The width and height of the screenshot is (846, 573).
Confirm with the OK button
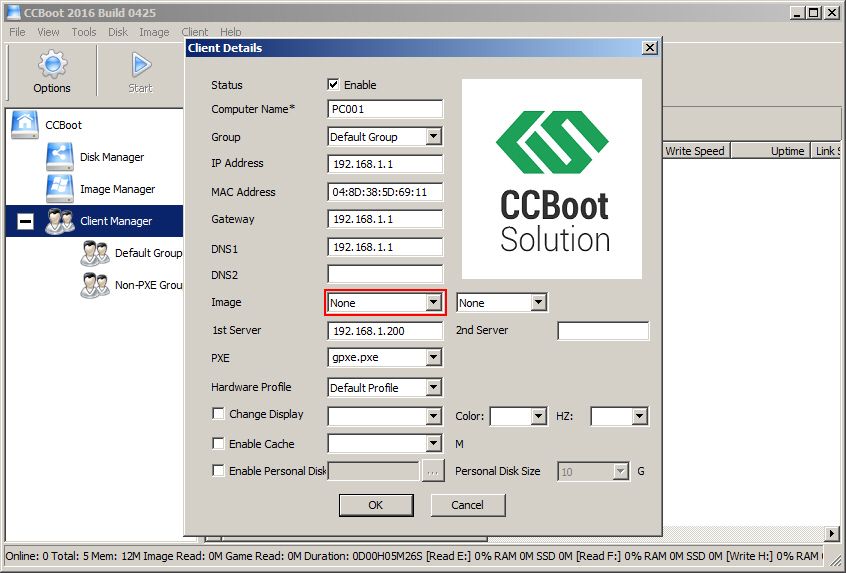(376, 505)
